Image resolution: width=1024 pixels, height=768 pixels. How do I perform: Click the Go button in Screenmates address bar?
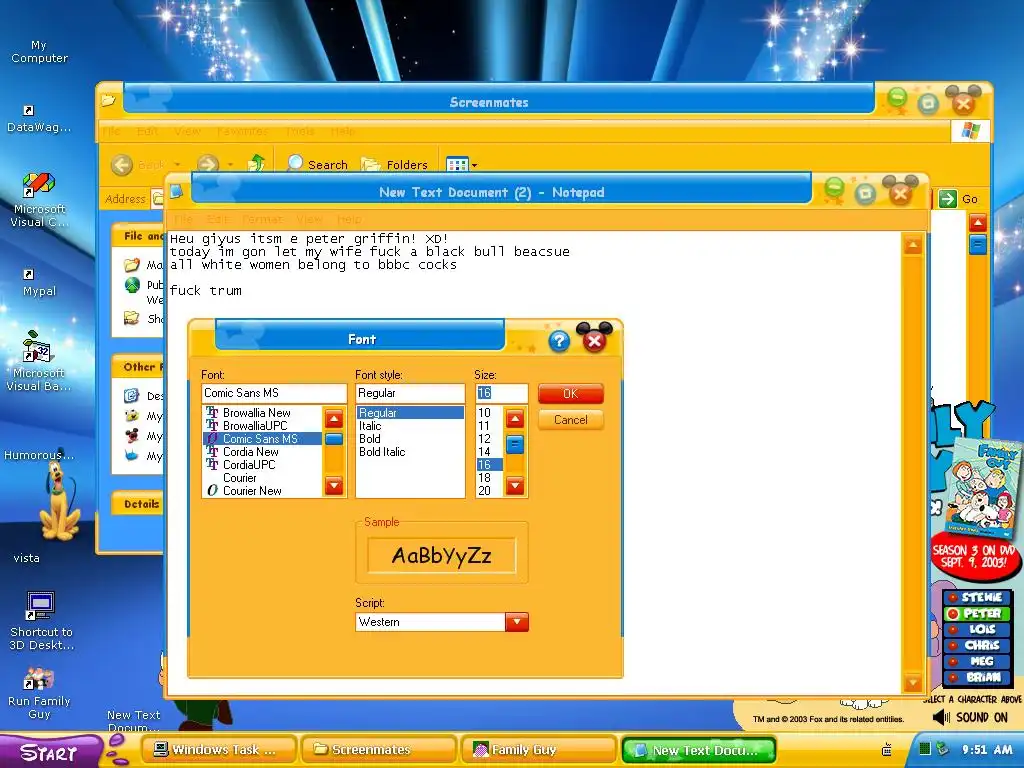coord(959,199)
